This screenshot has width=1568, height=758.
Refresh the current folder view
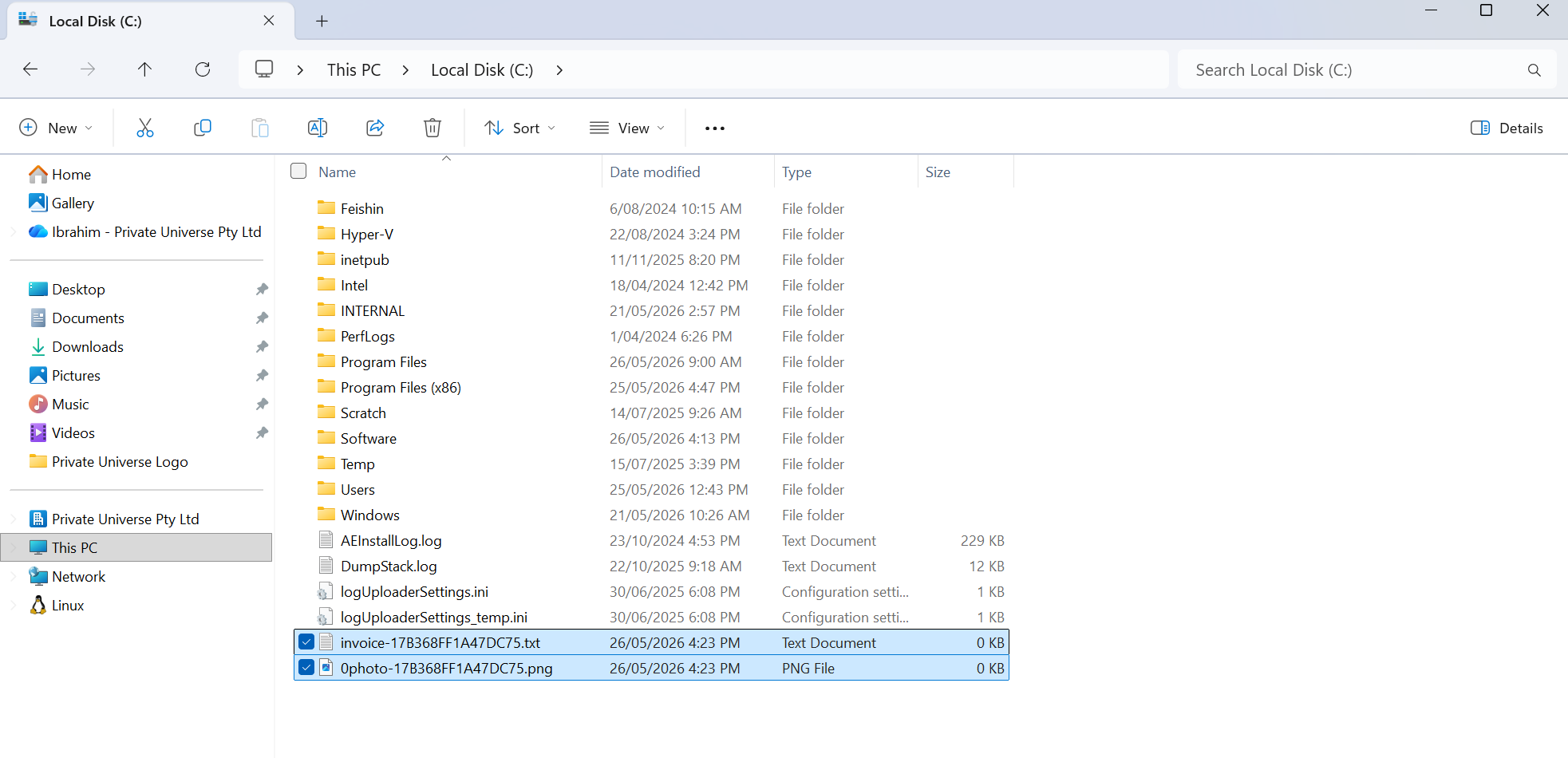[x=203, y=69]
